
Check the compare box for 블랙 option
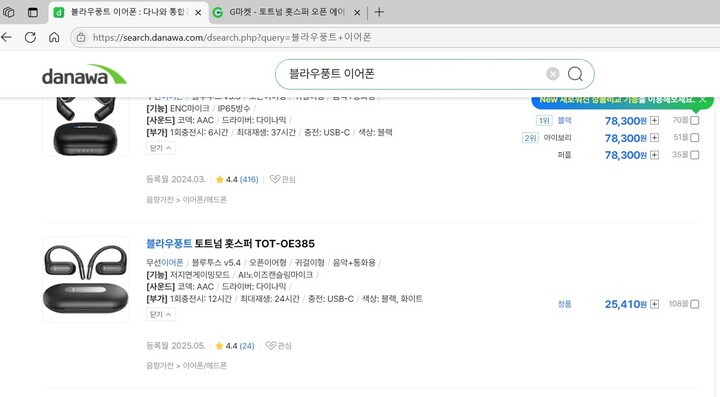(x=695, y=121)
